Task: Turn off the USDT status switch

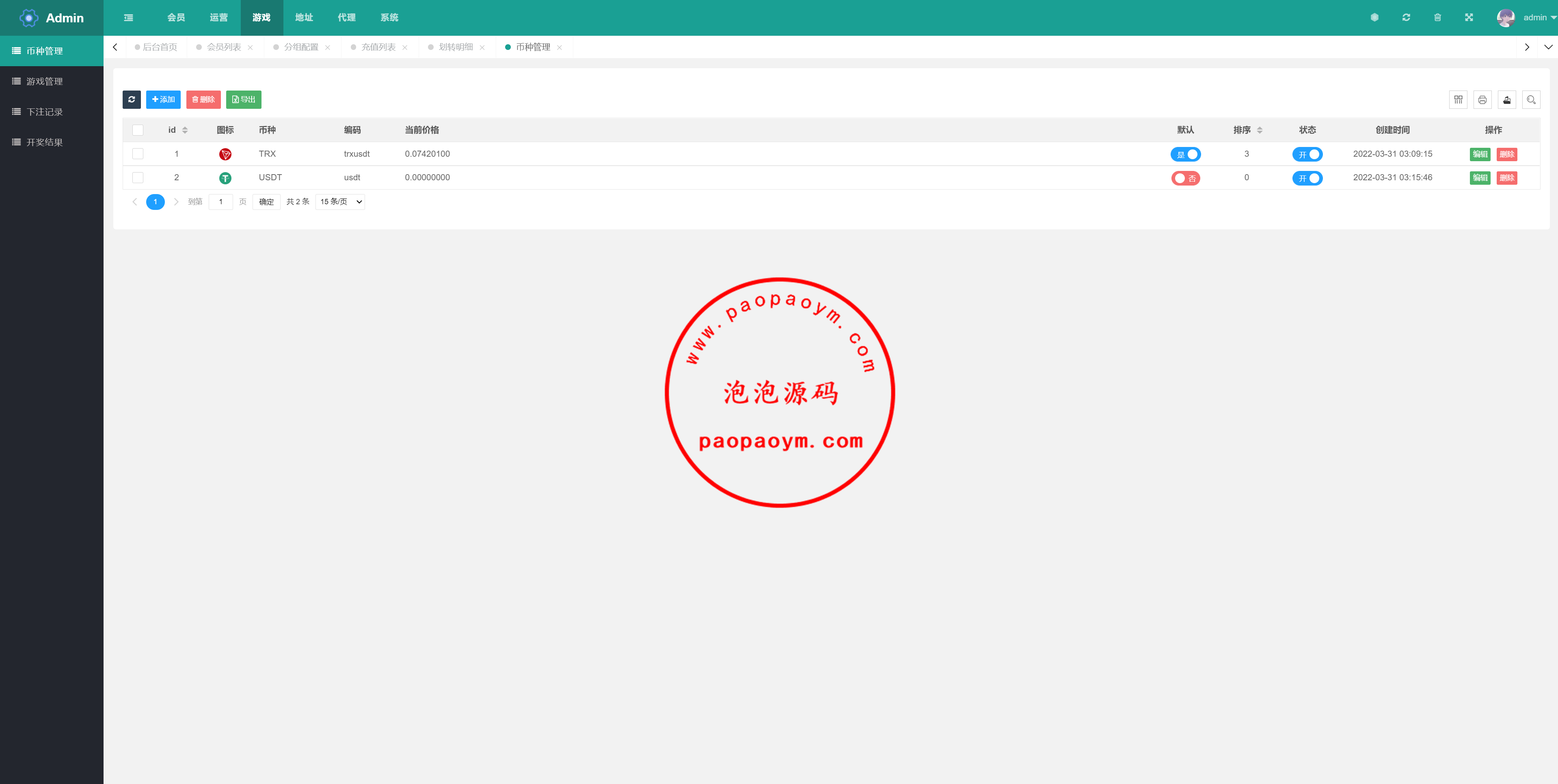Action: (x=1307, y=178)
